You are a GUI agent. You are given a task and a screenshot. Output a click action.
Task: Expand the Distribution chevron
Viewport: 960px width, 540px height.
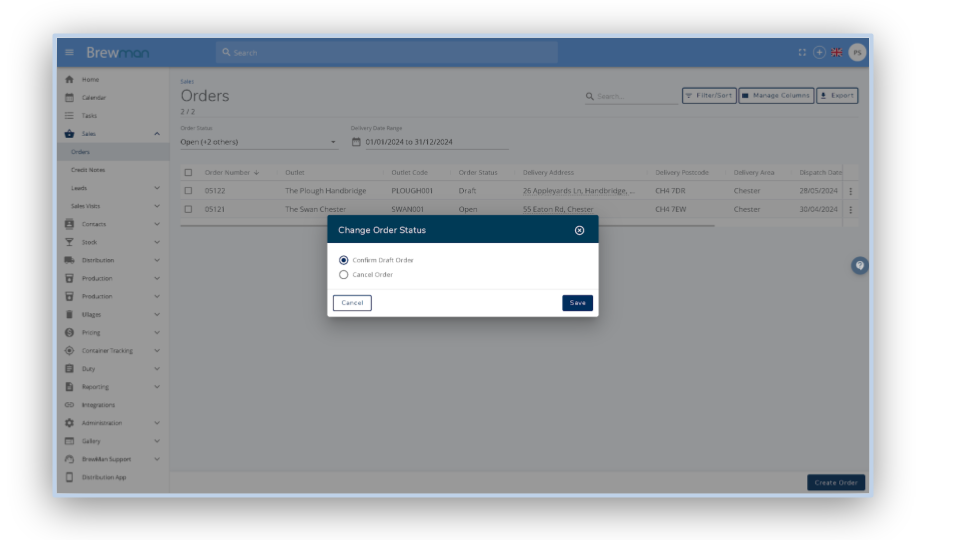tap(157, 260)
